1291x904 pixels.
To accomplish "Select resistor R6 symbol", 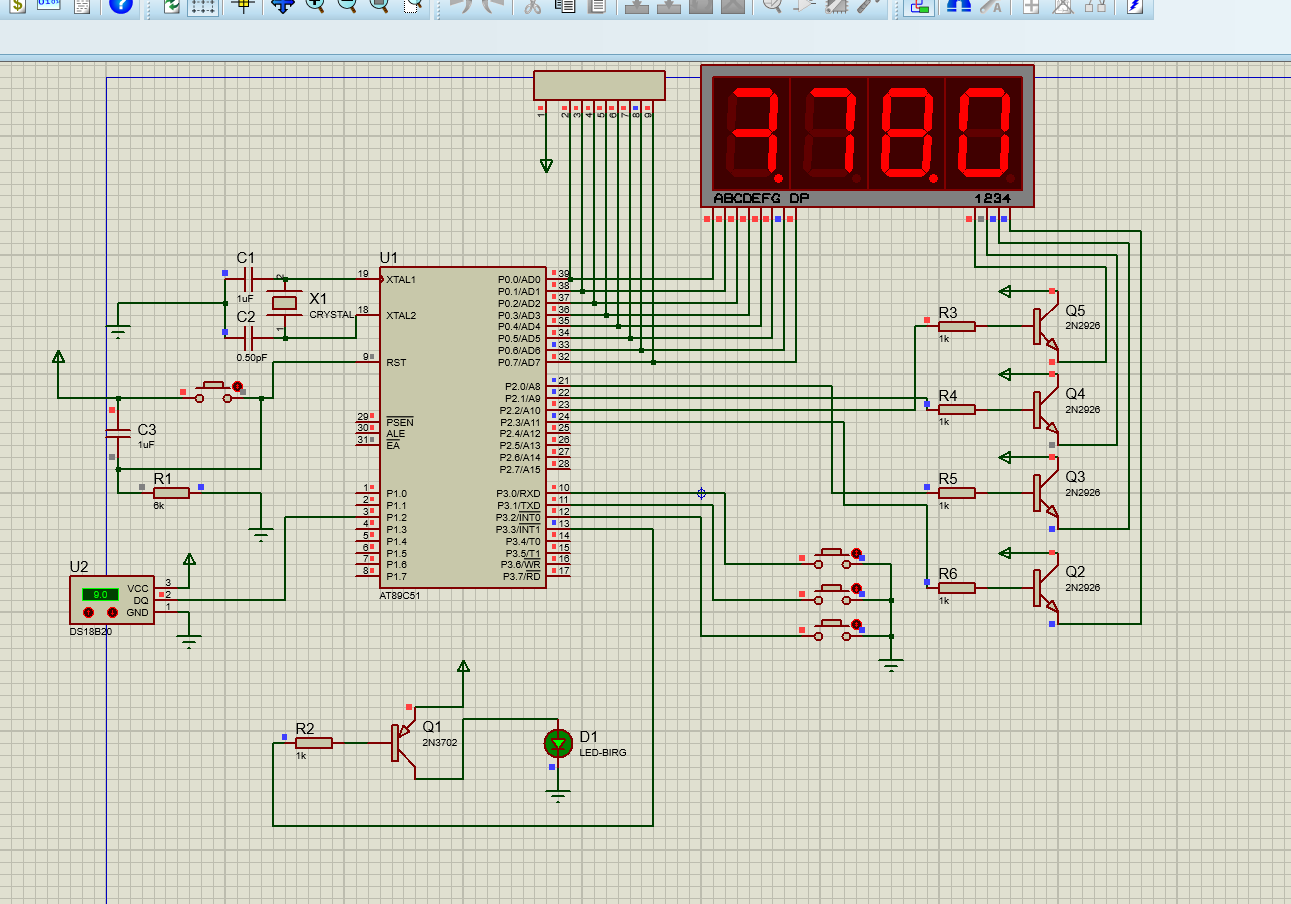I will pos(957,588).
